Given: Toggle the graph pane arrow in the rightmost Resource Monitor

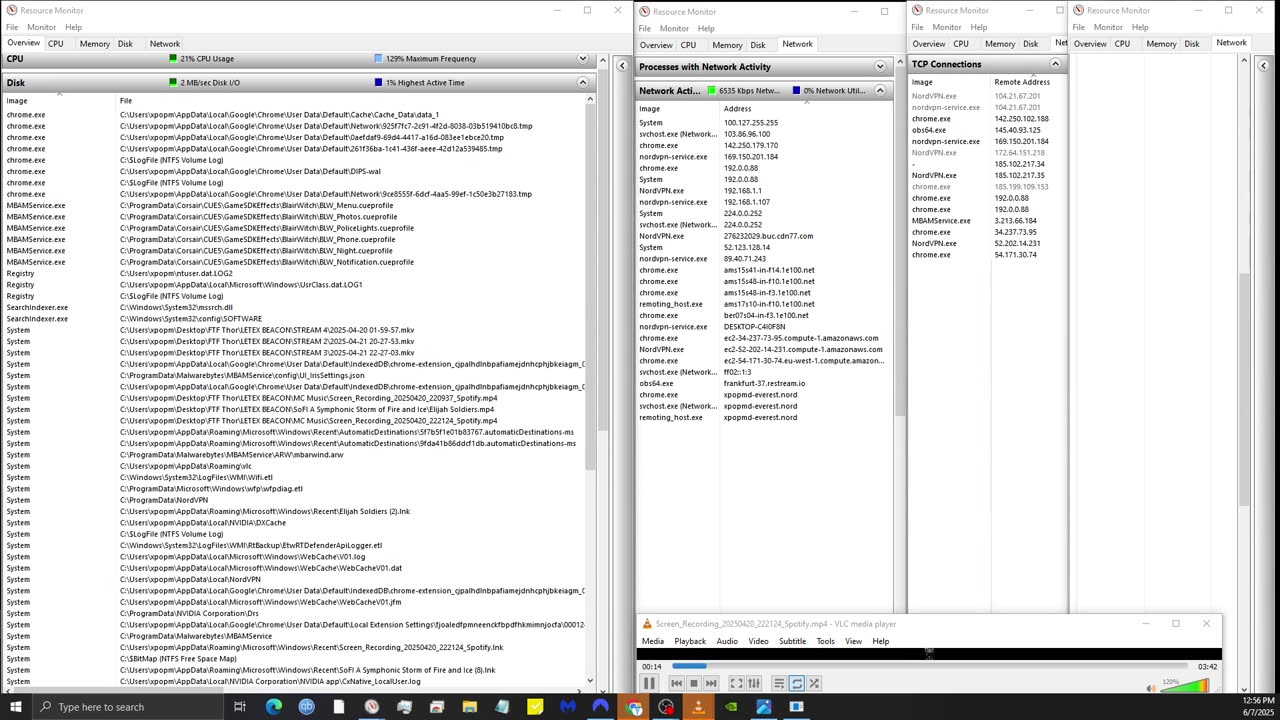Looking at the screenshot, I should click(1263, 66).
